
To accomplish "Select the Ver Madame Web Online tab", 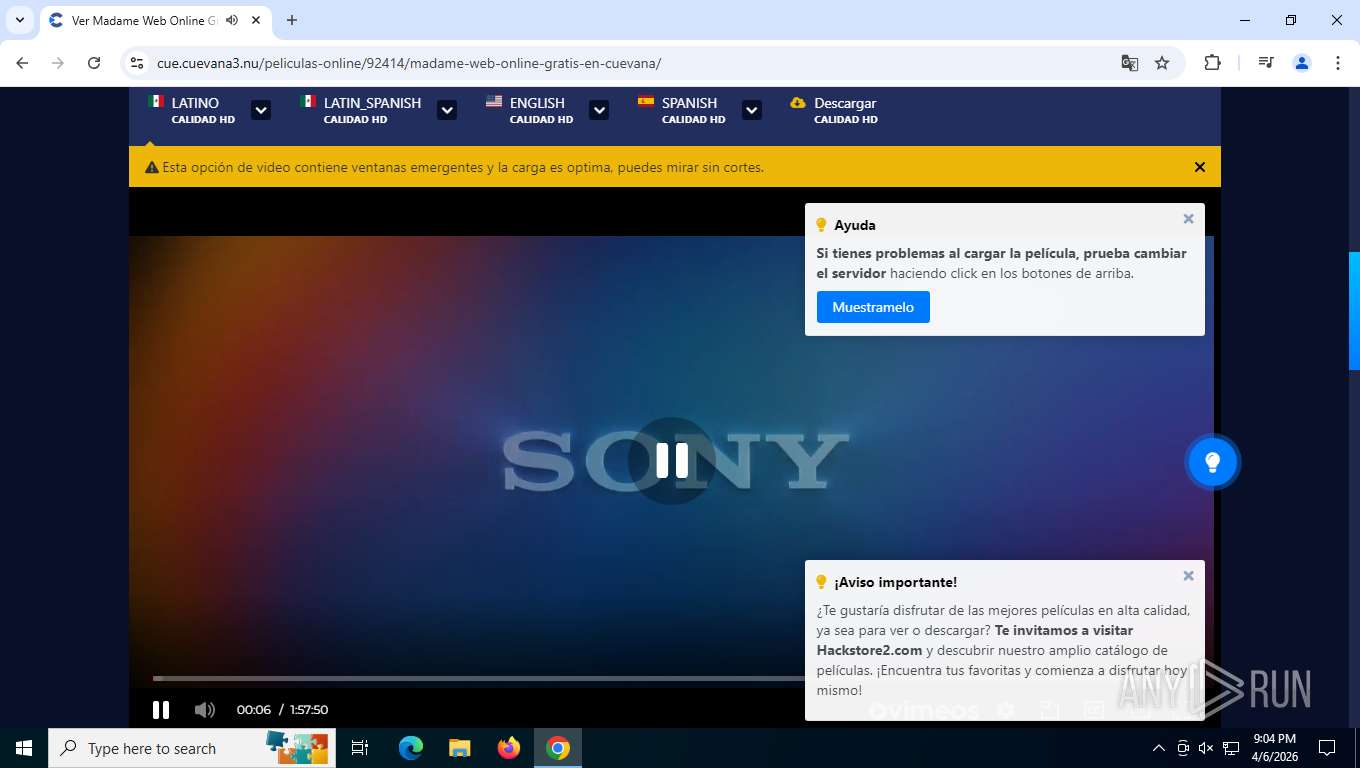I will tap(145, 20).
